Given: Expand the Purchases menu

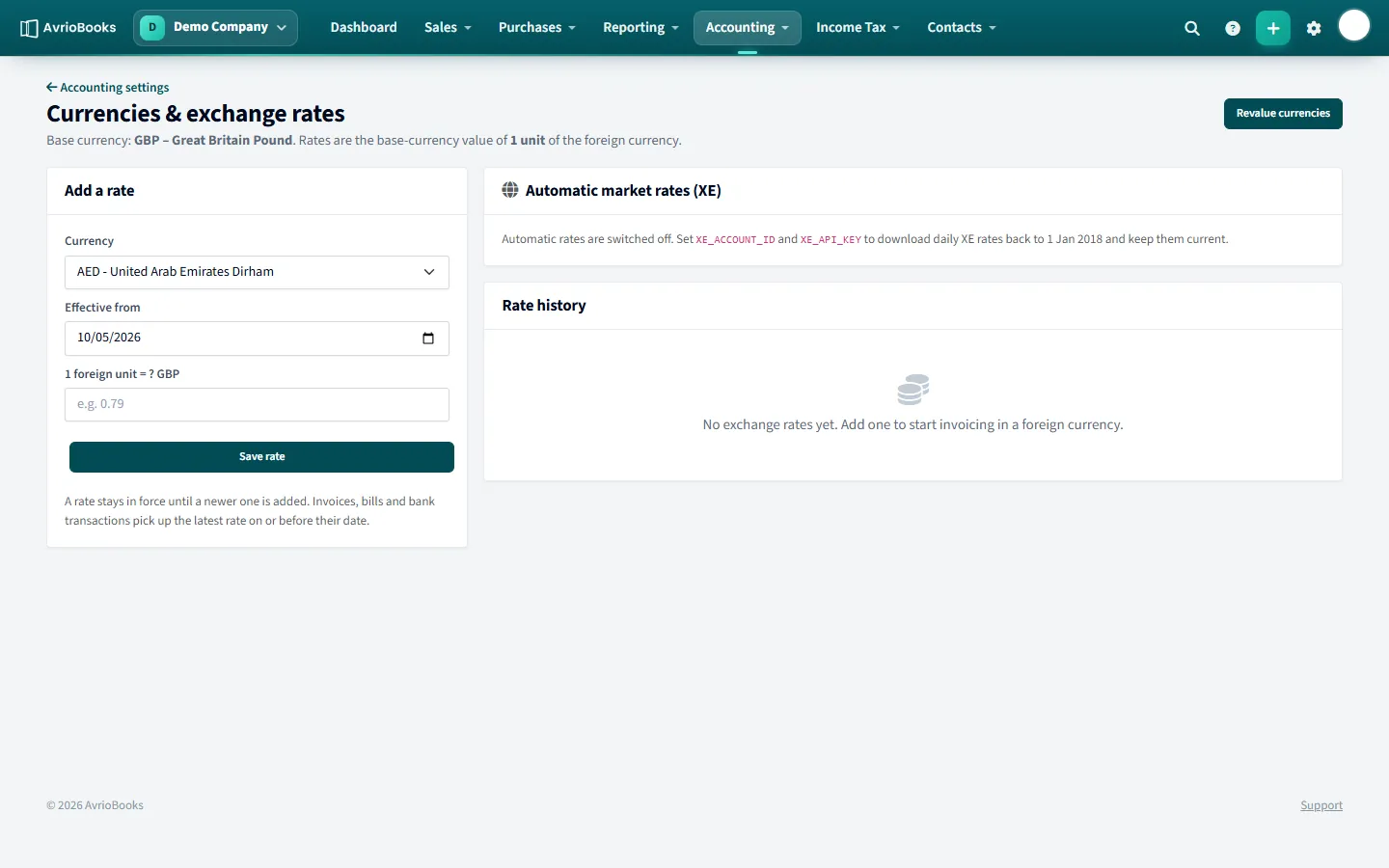Looking at the screenshot, I should click(x=536, y=28).
